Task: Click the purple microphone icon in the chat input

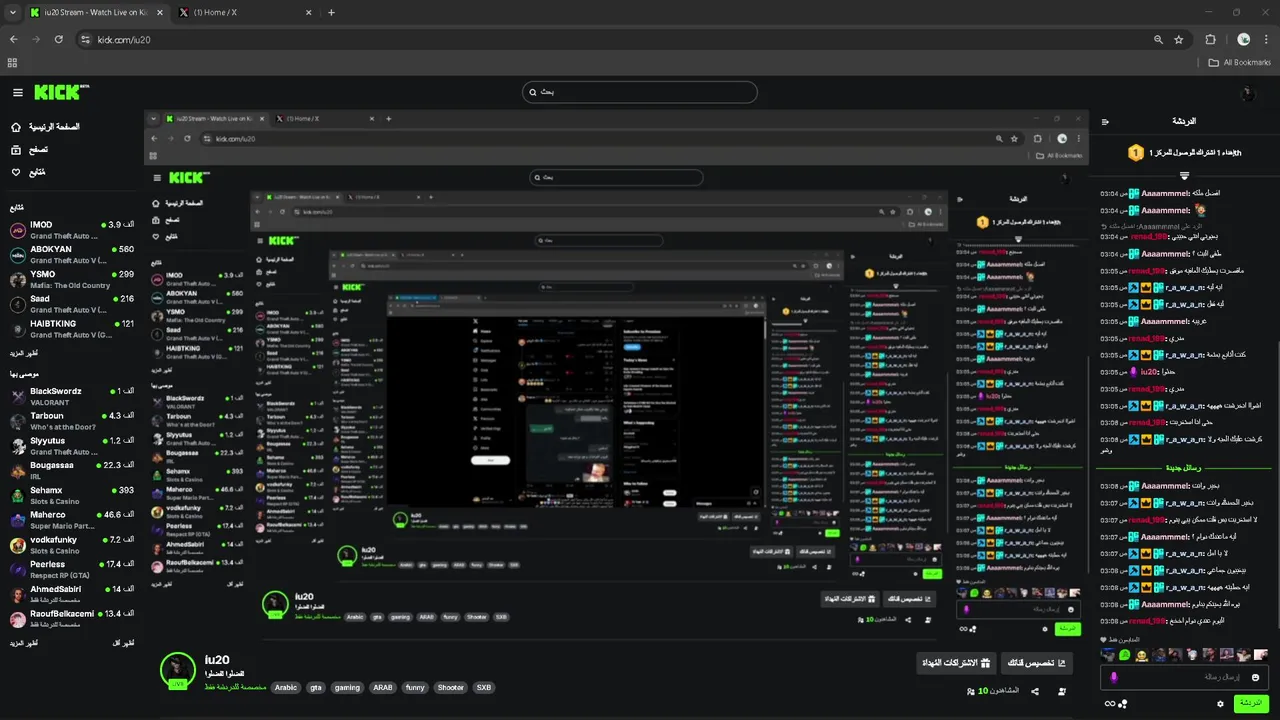Action: [x=1113, y=677]
